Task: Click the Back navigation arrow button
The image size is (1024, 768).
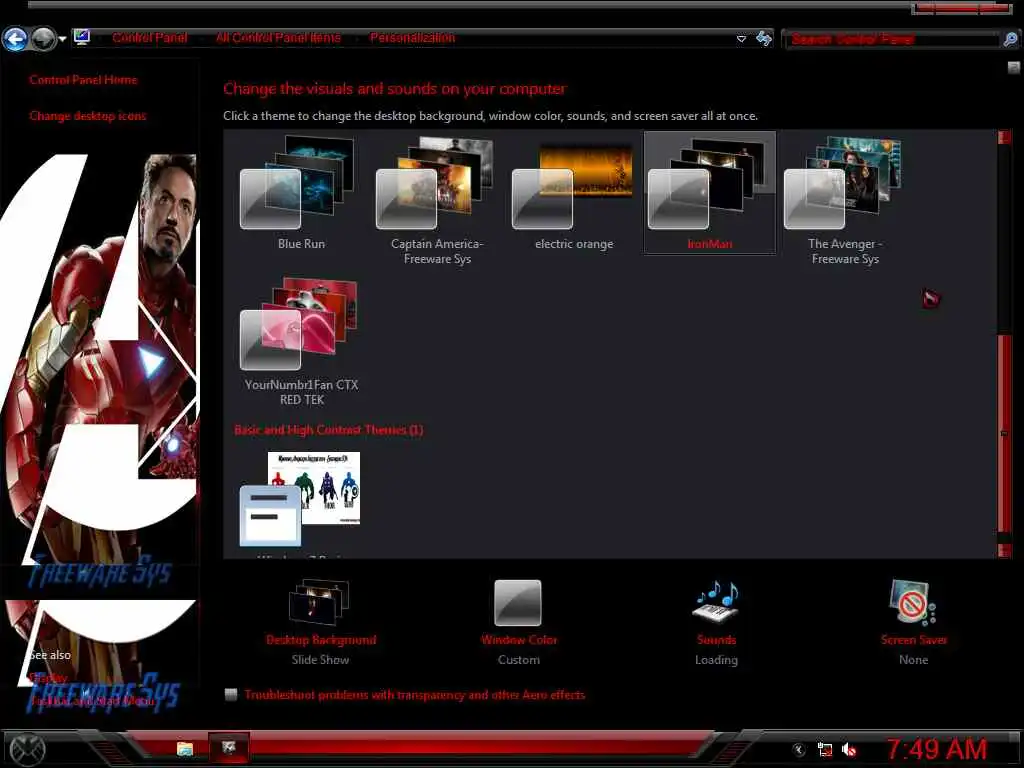Action: tap(14, 39)
